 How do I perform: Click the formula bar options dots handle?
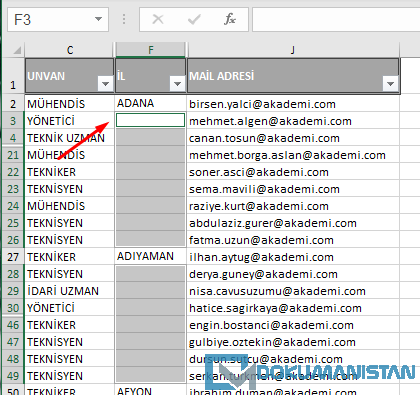(x=124, y=19)
